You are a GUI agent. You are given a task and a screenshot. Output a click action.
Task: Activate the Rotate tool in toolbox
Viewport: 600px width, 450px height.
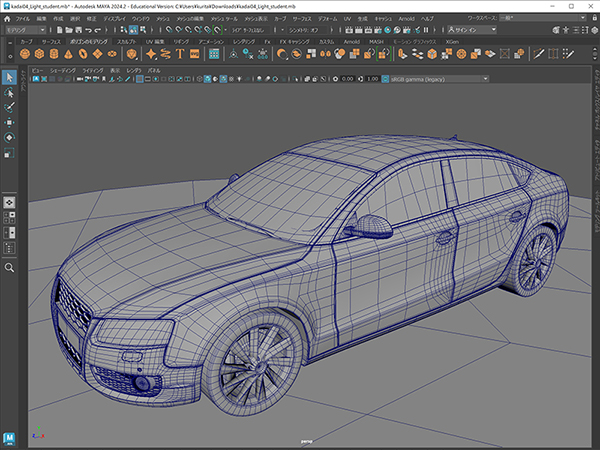point(9,137)
